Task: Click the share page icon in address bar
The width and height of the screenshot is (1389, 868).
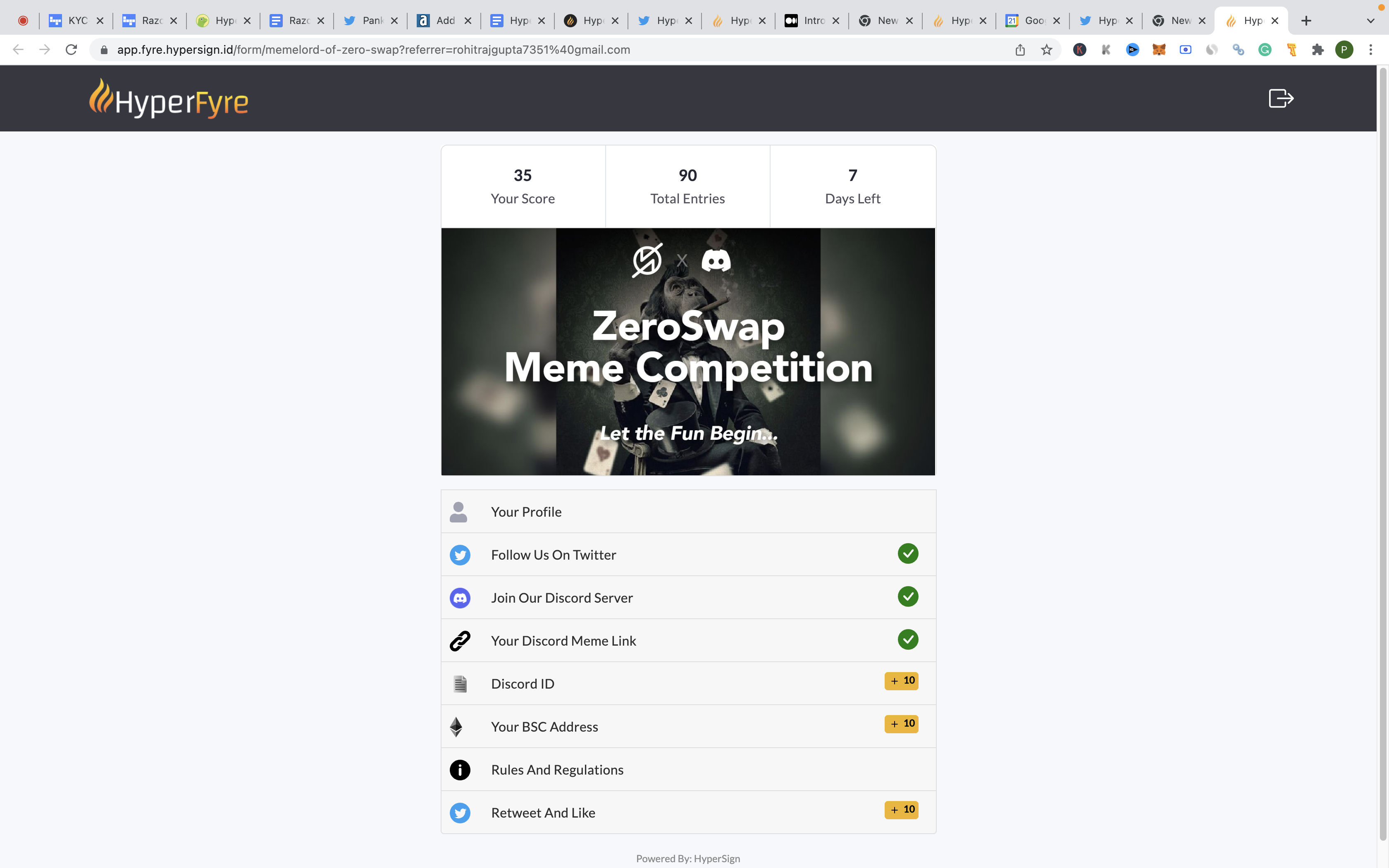Action: pos(1020,50)
